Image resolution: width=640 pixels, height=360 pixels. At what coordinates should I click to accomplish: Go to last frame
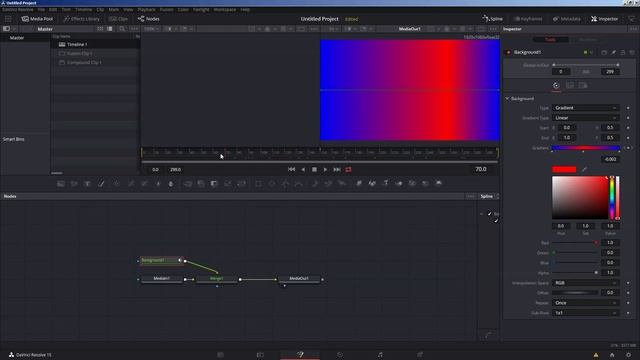click(x=337, y=169)
